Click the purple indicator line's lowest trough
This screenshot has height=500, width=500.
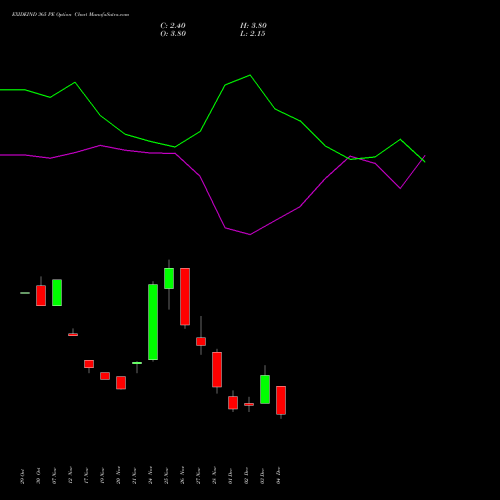coord(250,234)
